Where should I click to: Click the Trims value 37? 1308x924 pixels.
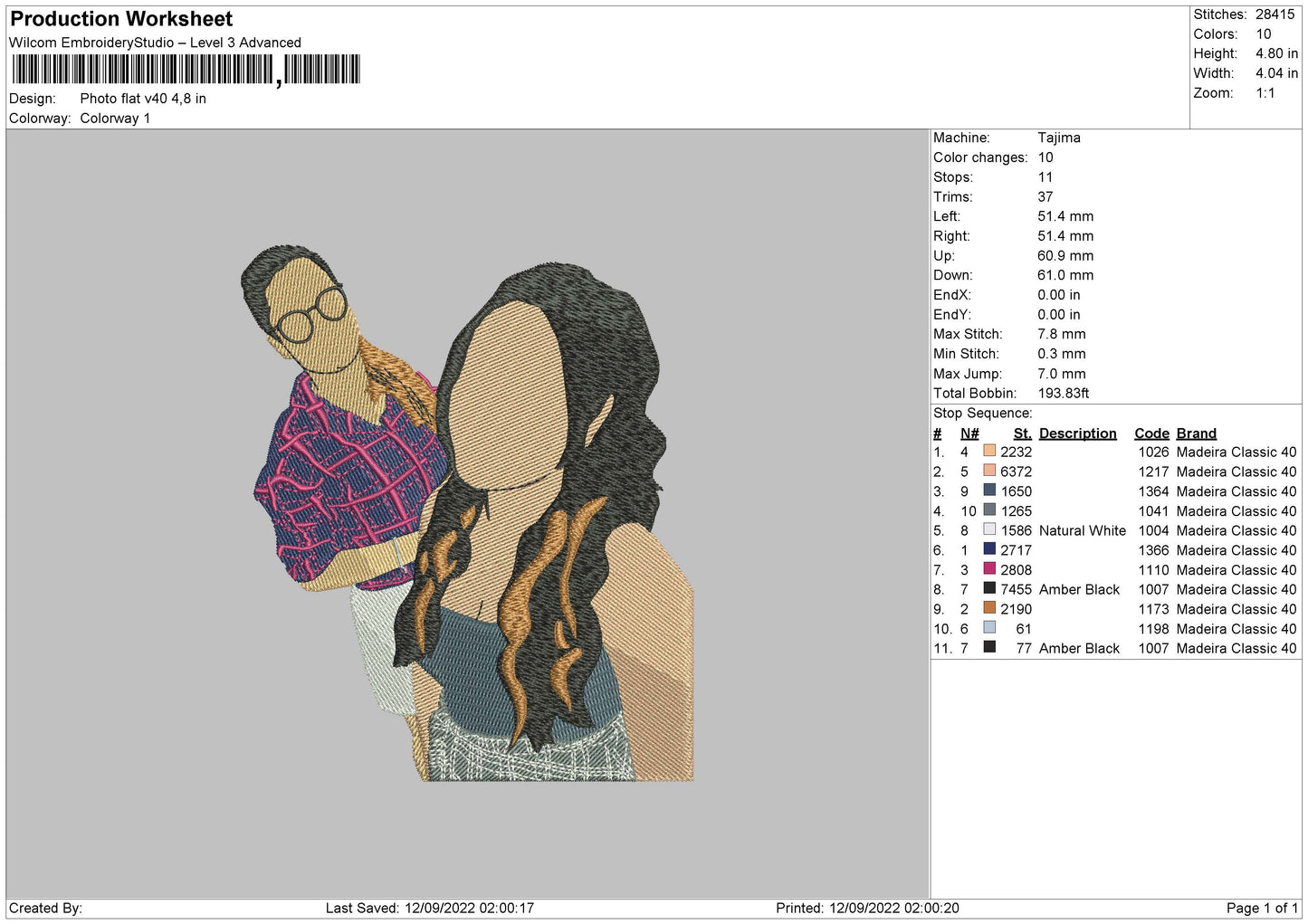[x=1045, y=197]
